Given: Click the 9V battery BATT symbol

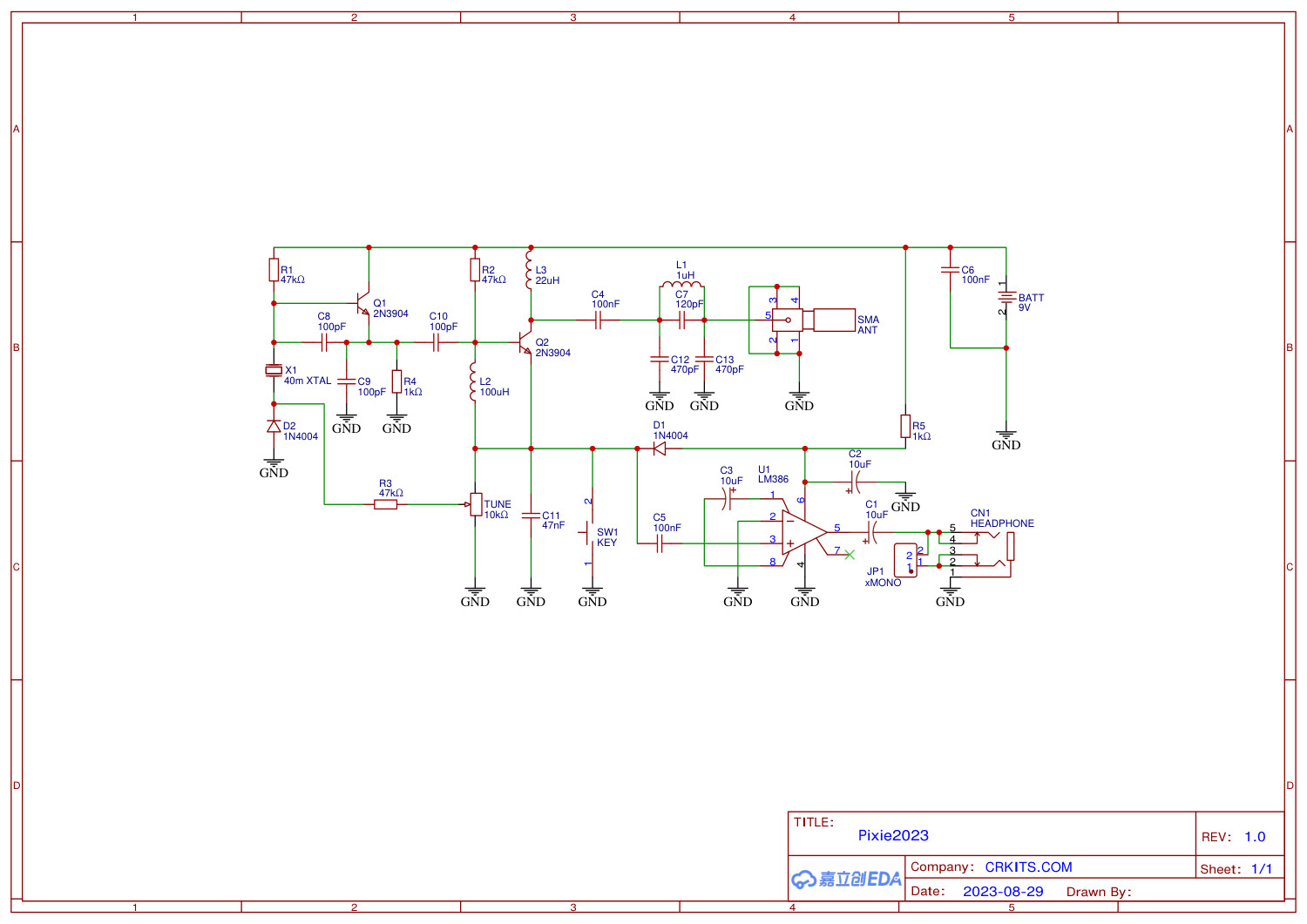Looking at the screenshot, I should click(x=1008, y=297).
